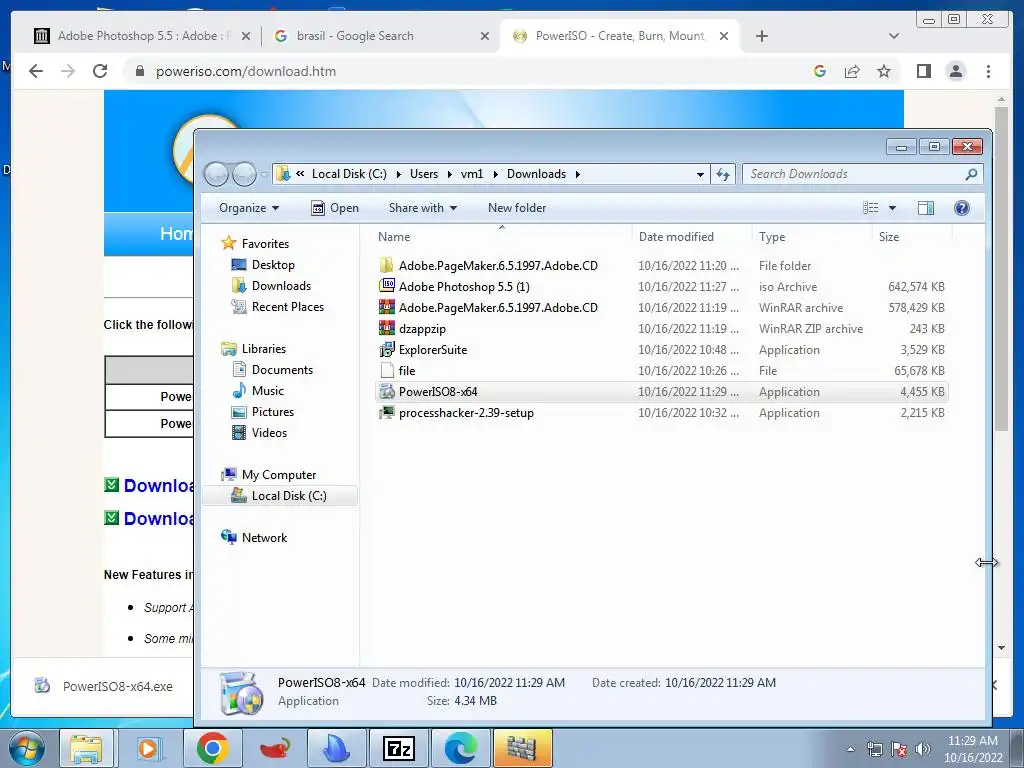This screenshot has width=1024, height=768.
Task: Select the ExplorerSuite application
Action: tap(662, 349)
